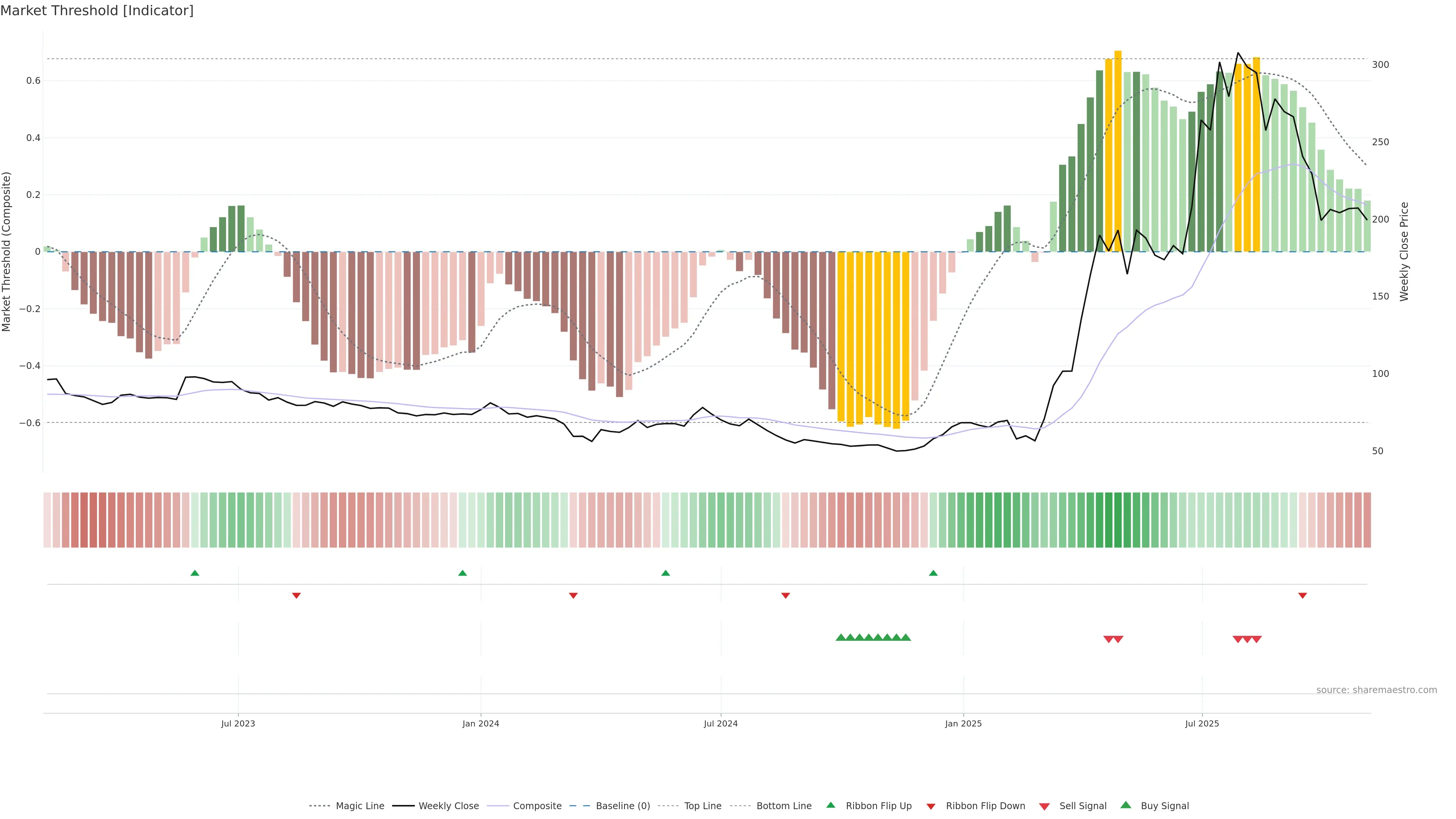The image size is (1456, 819).
Task: Click the leftmost red Sell Signal triangle
Action: coord(1108,639)
